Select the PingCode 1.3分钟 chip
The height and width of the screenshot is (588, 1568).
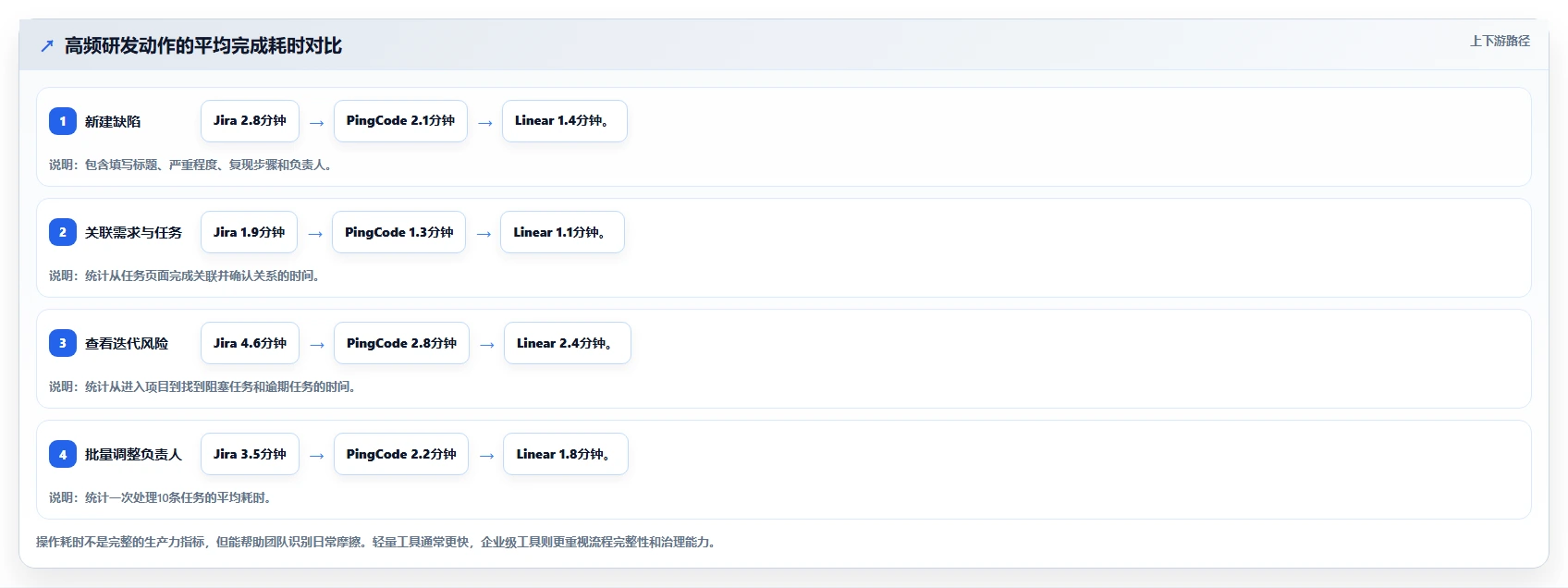click(x=398, y=232)
